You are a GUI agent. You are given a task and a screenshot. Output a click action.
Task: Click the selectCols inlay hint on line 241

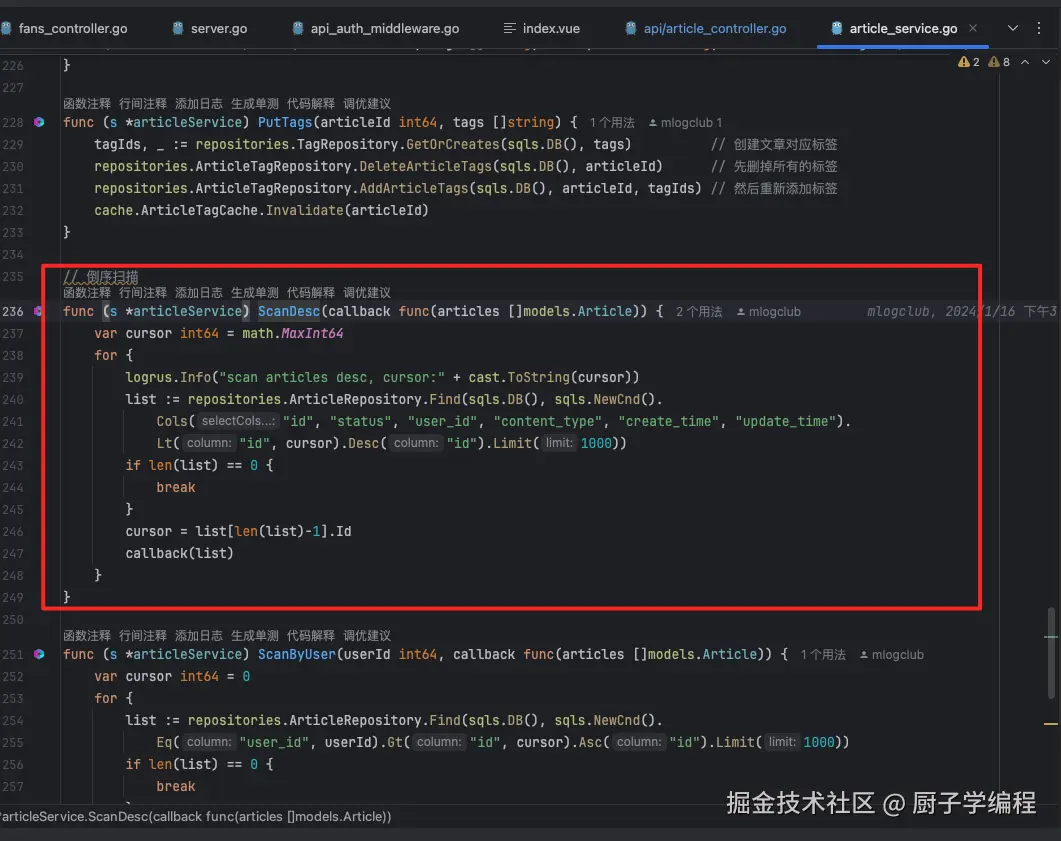(x=238, y=421)
